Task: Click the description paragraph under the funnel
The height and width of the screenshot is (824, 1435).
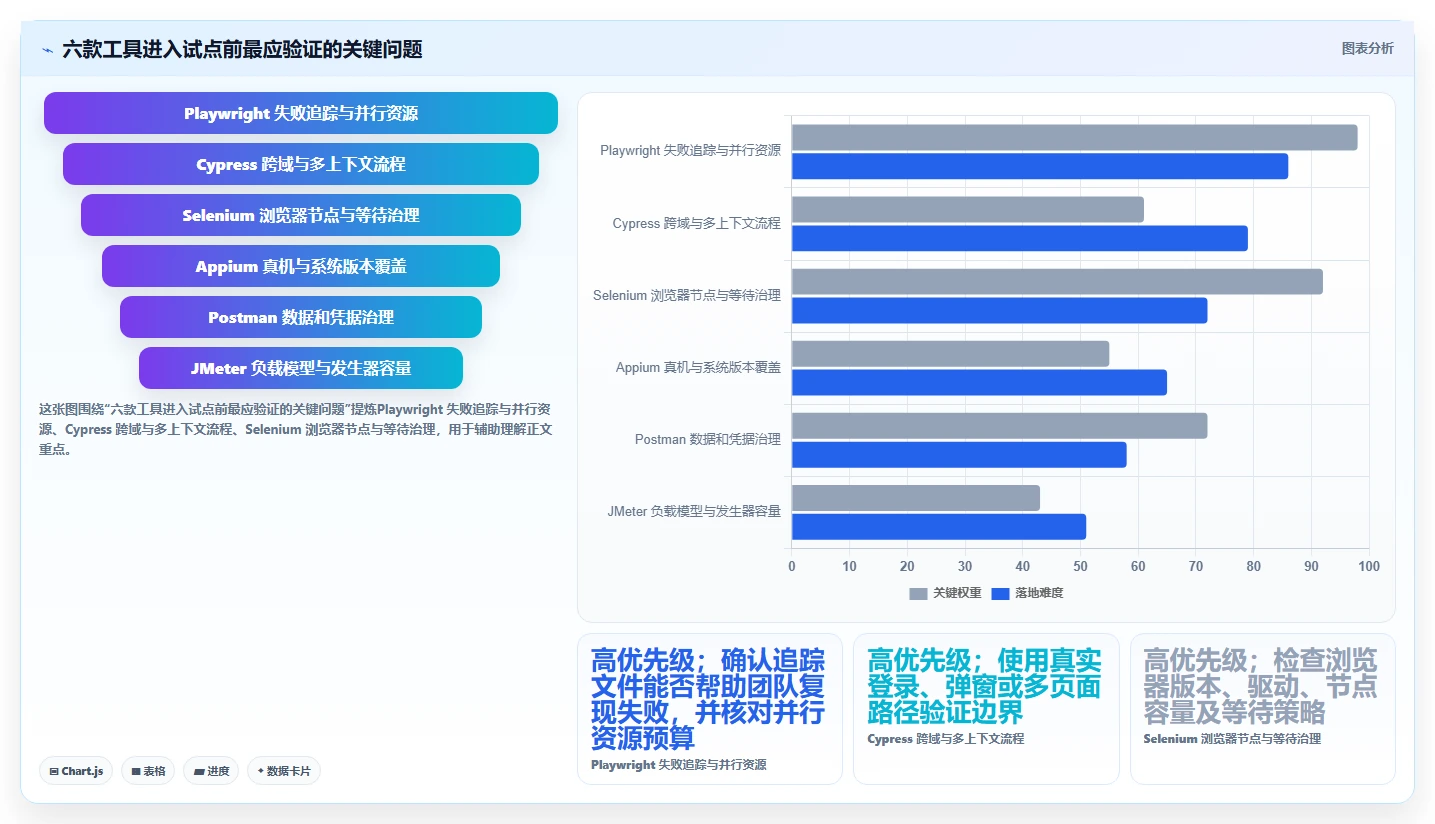Action: (x=296, y=430)
